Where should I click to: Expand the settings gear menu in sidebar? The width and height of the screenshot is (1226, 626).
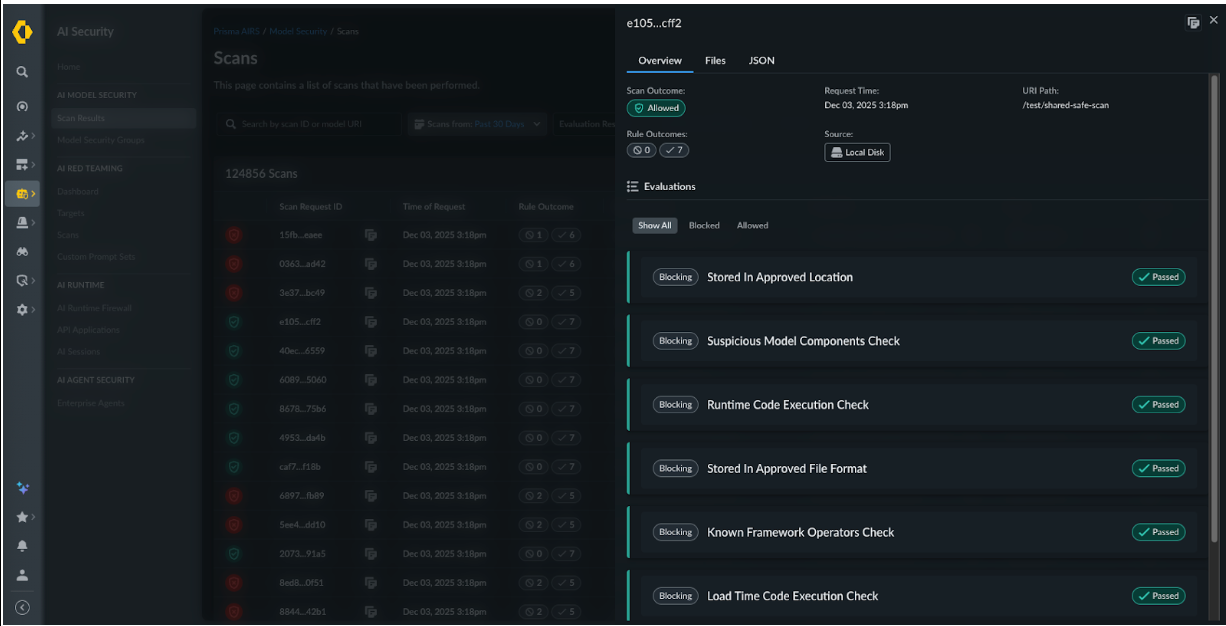(x=22, y=310)
